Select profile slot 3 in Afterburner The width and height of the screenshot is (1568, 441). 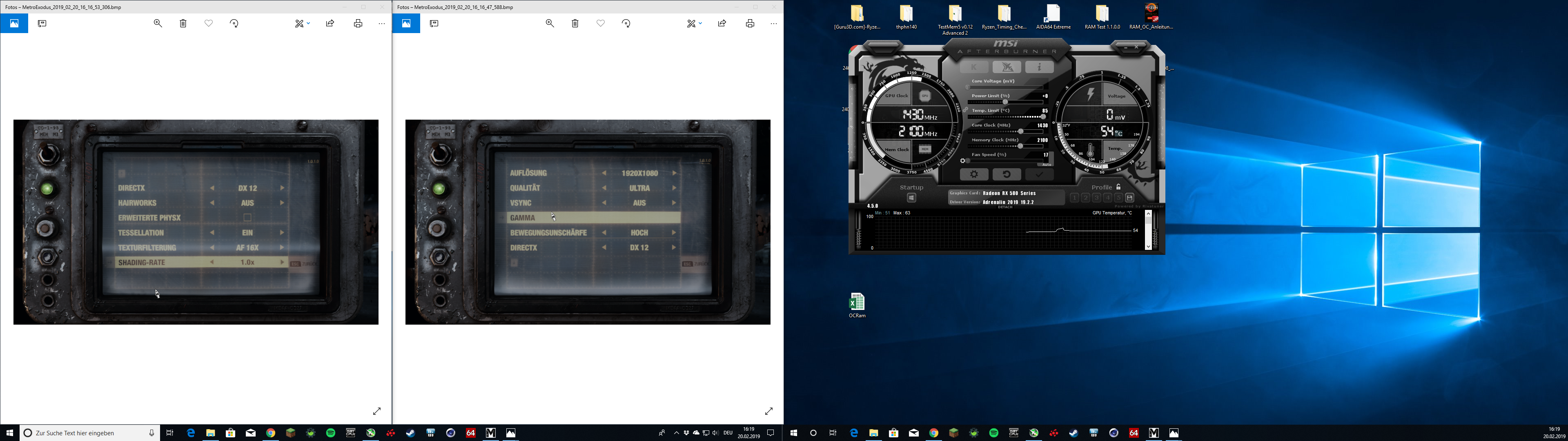(1096, 198)
